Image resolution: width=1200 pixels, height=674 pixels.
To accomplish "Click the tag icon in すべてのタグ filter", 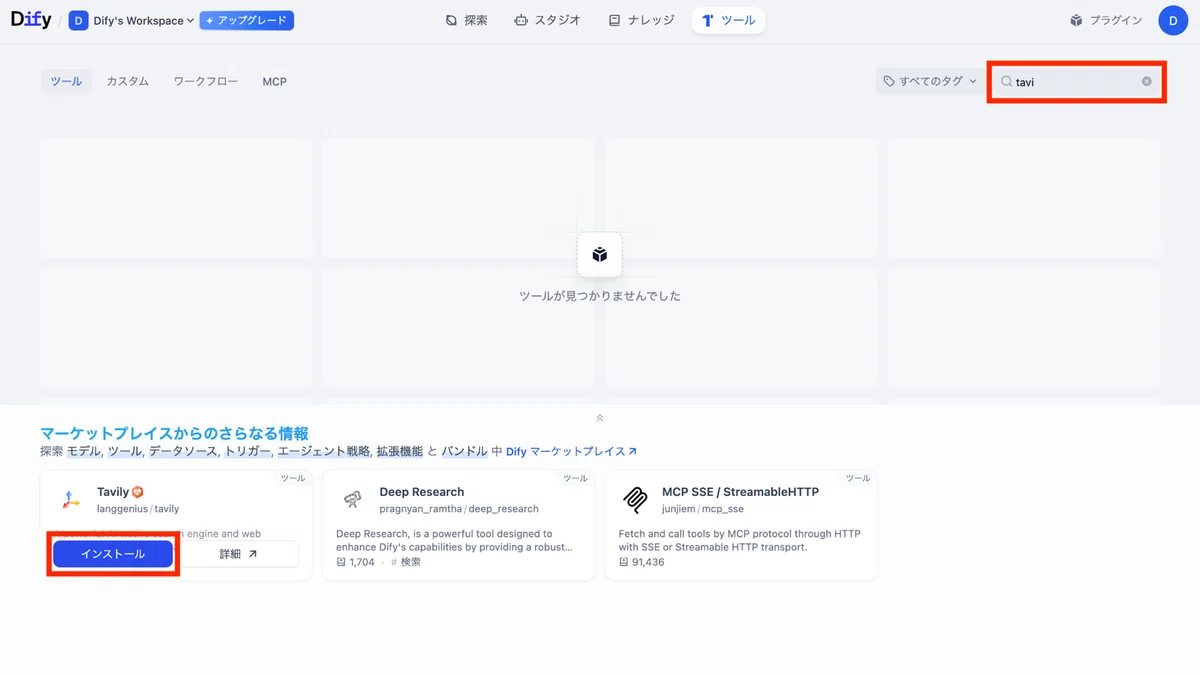I will [x=889, y=82].
